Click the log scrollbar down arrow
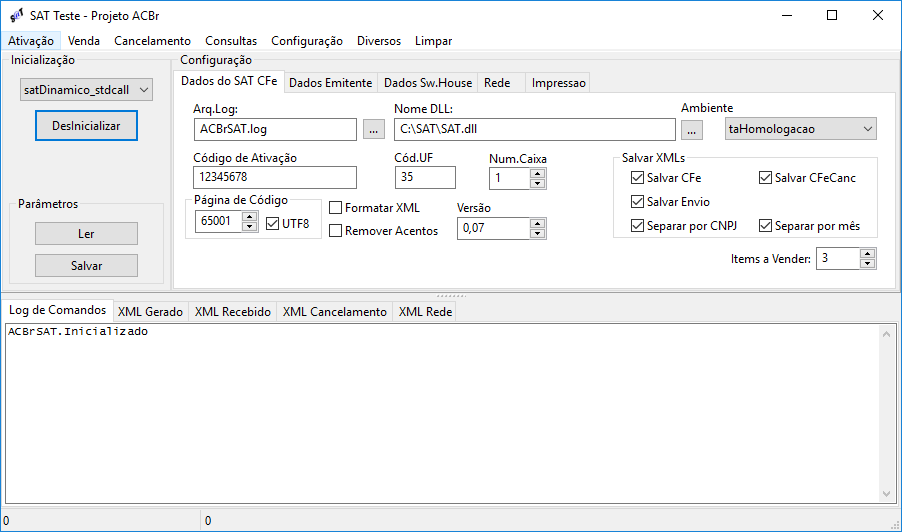Image resolution: width=902 pixels, height=532 pixels. click(x=886, y=494)
